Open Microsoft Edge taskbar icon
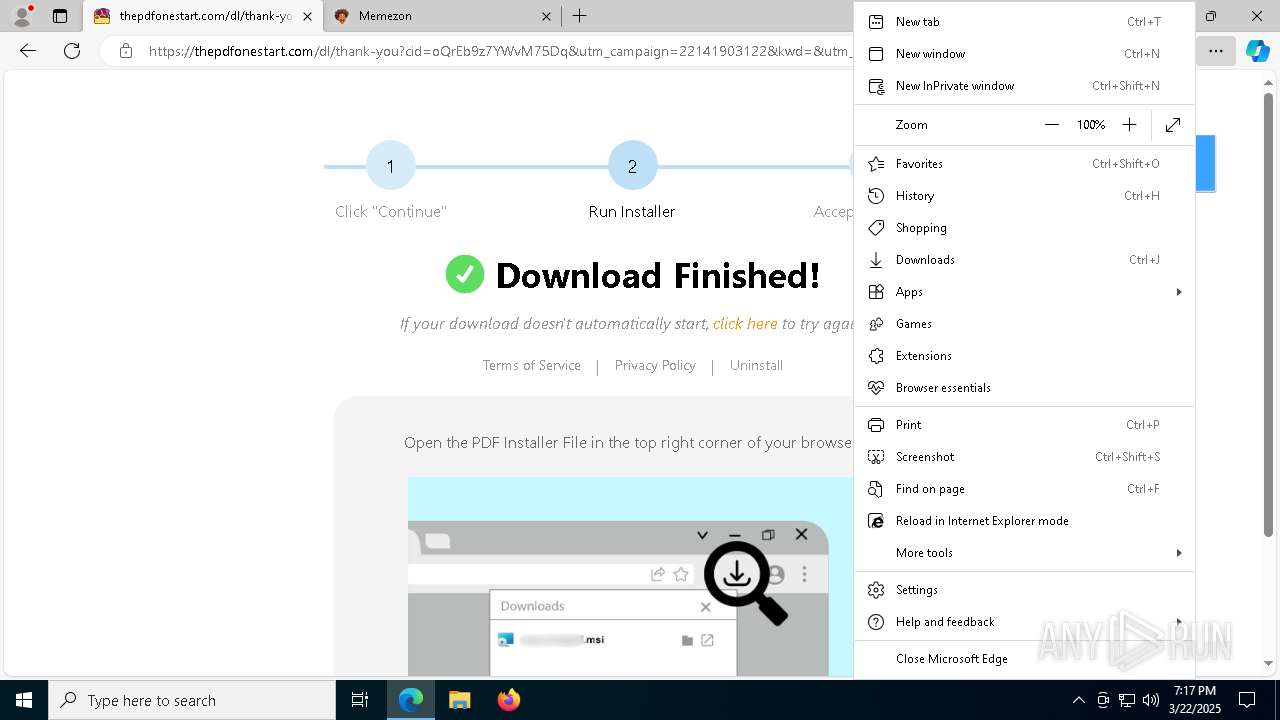The width and height of the screenshot is (1280, 720). (x=411, y=700)
